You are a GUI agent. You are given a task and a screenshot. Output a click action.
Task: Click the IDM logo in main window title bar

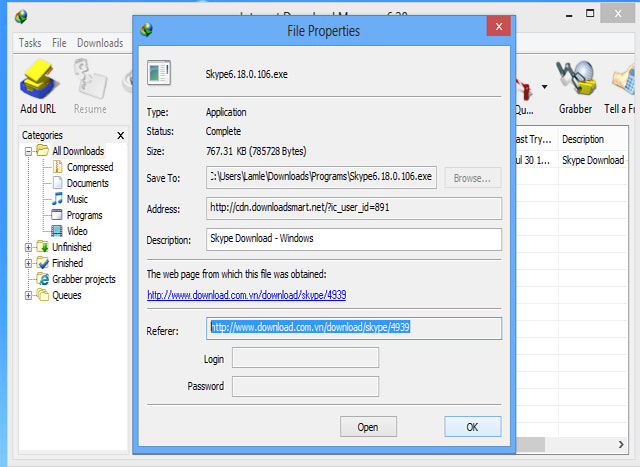pos(21,16)
